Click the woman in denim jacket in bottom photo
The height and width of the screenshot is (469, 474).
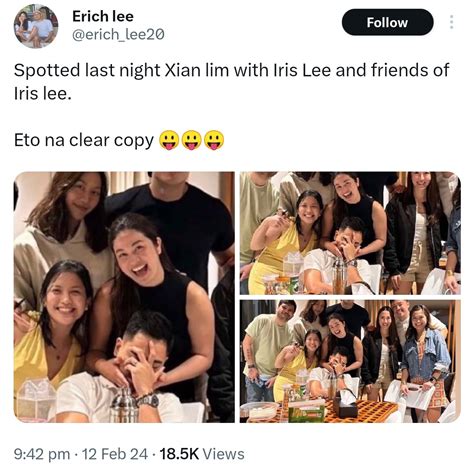pyautogui.click(x=423, y=357)
